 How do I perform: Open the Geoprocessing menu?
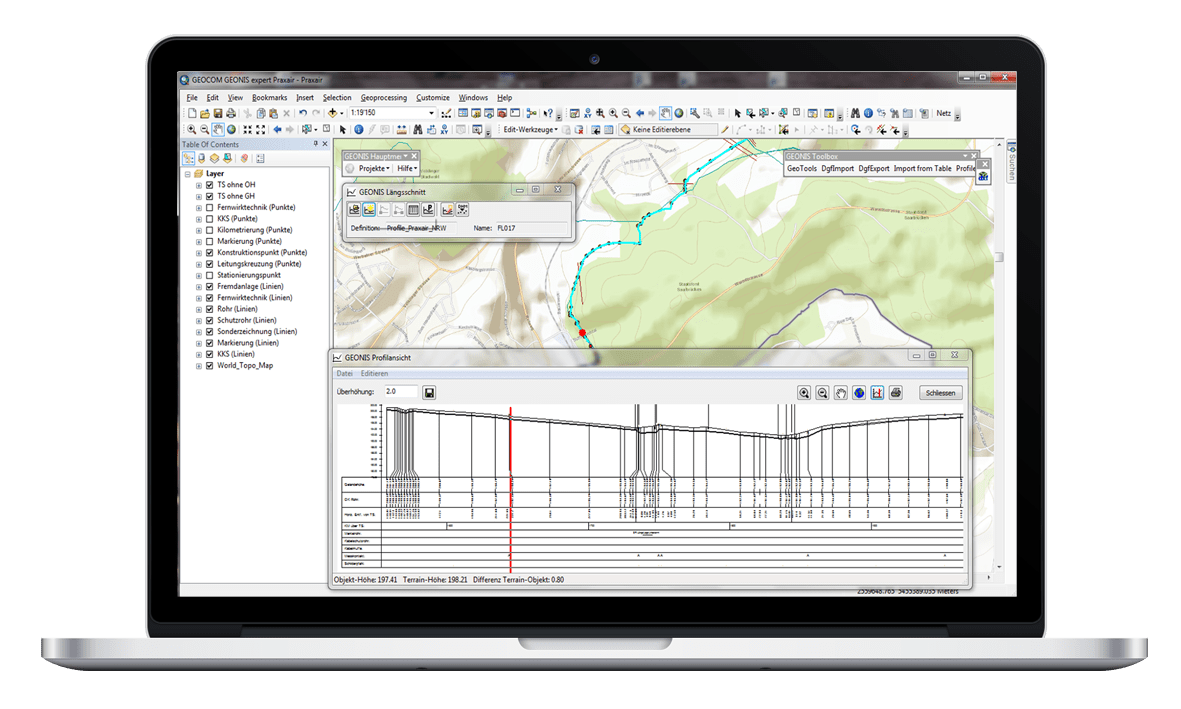click(383, 97)
